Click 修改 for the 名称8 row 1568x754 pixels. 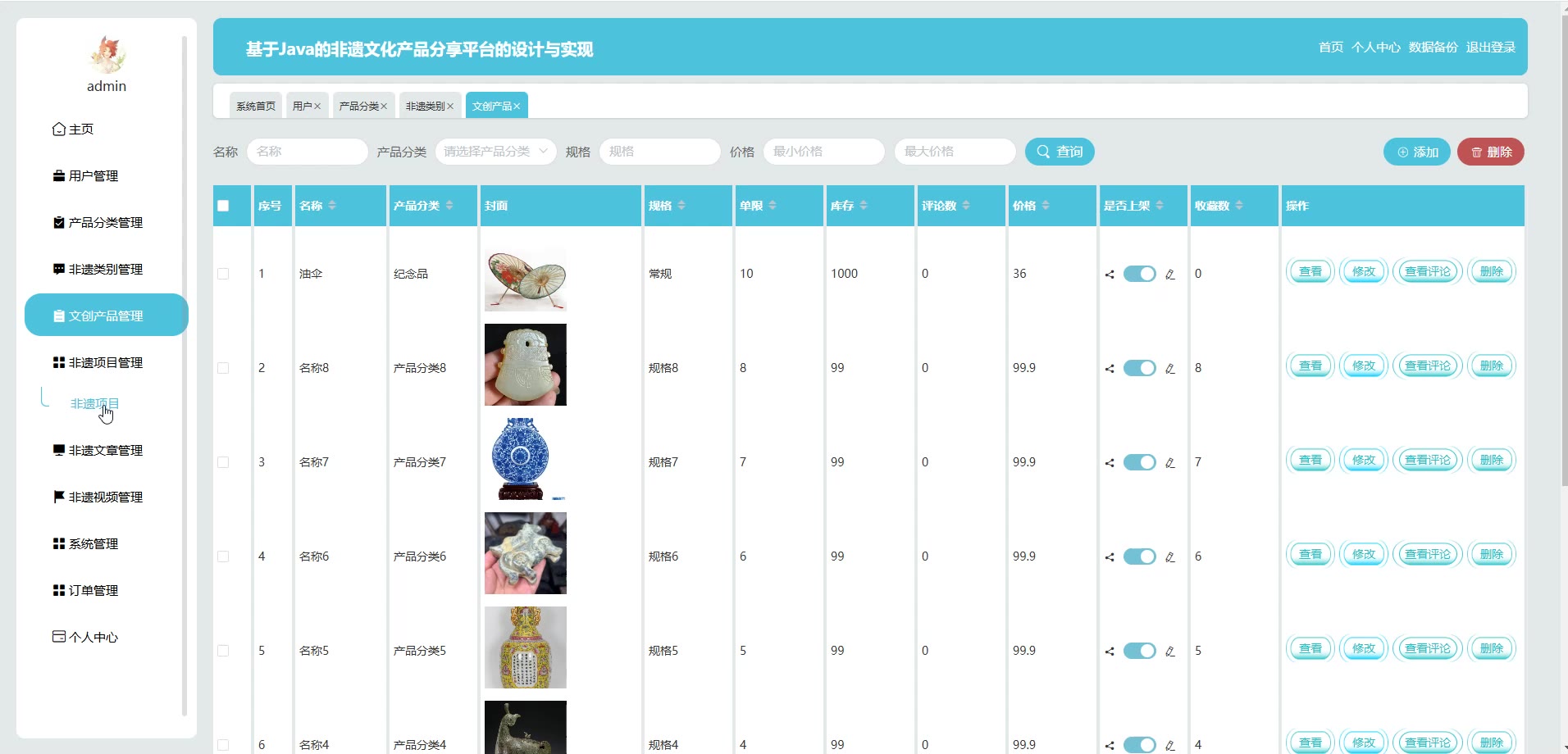point(1364,366)
